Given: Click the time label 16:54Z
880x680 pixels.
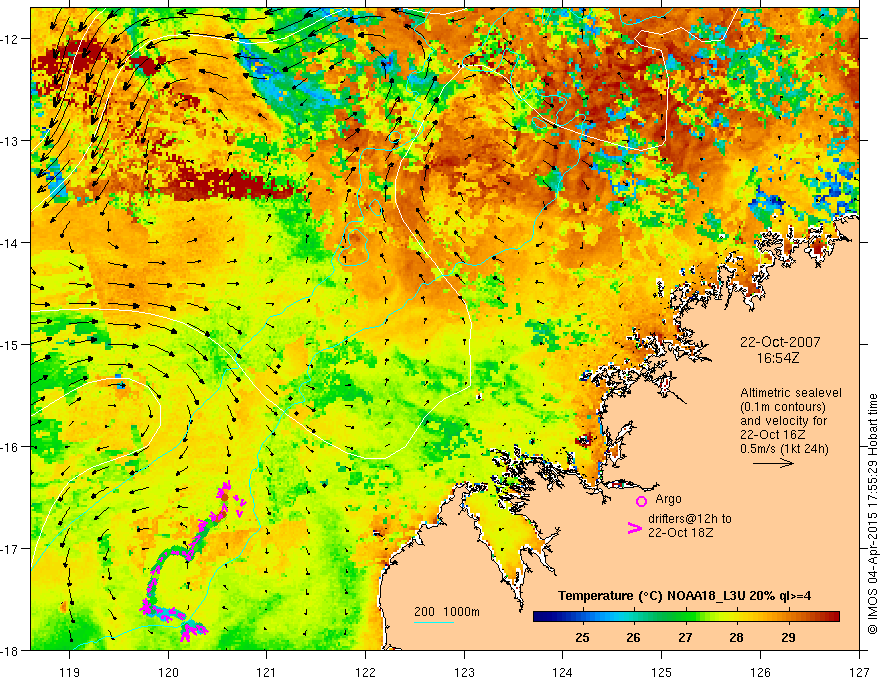Looking at the screenshot, I should [777, 358].
